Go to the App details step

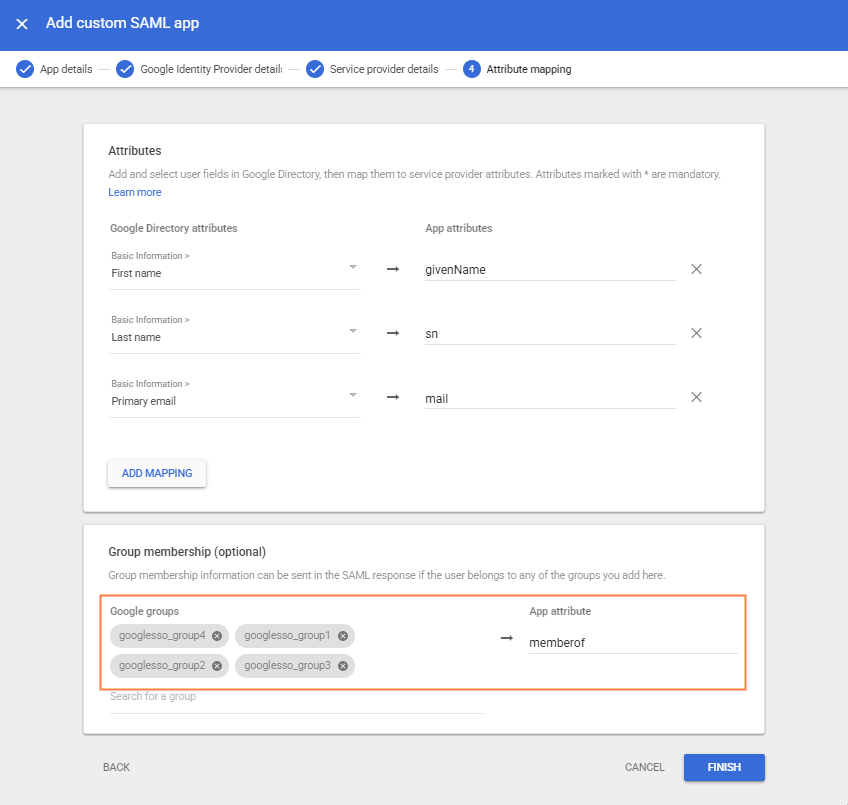click(x=66, y=69)
